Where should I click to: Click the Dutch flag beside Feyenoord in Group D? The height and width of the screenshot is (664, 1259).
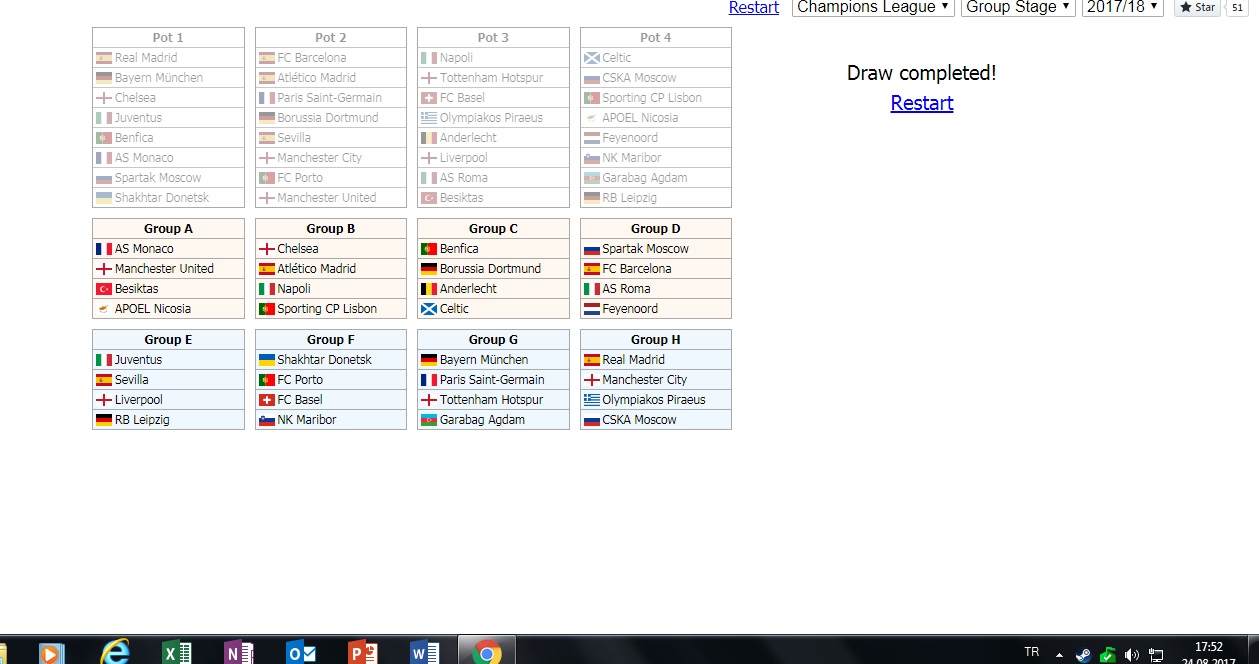pos(591,309)
